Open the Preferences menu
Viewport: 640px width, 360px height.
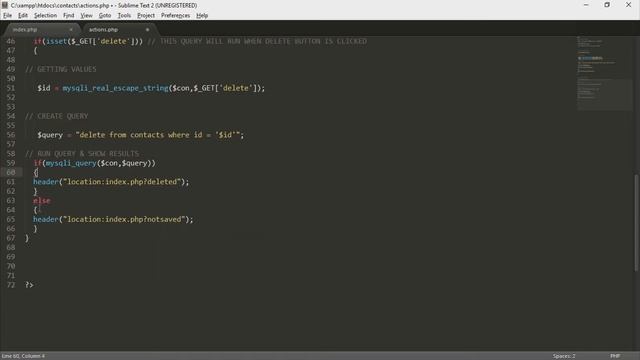(175, 16)
